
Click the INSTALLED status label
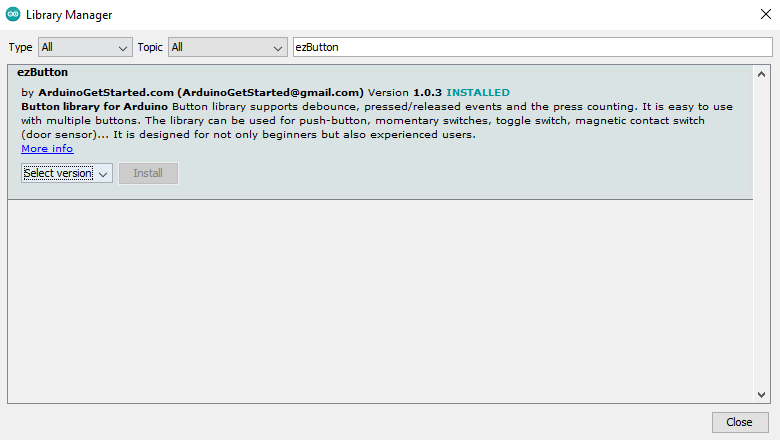478,92
